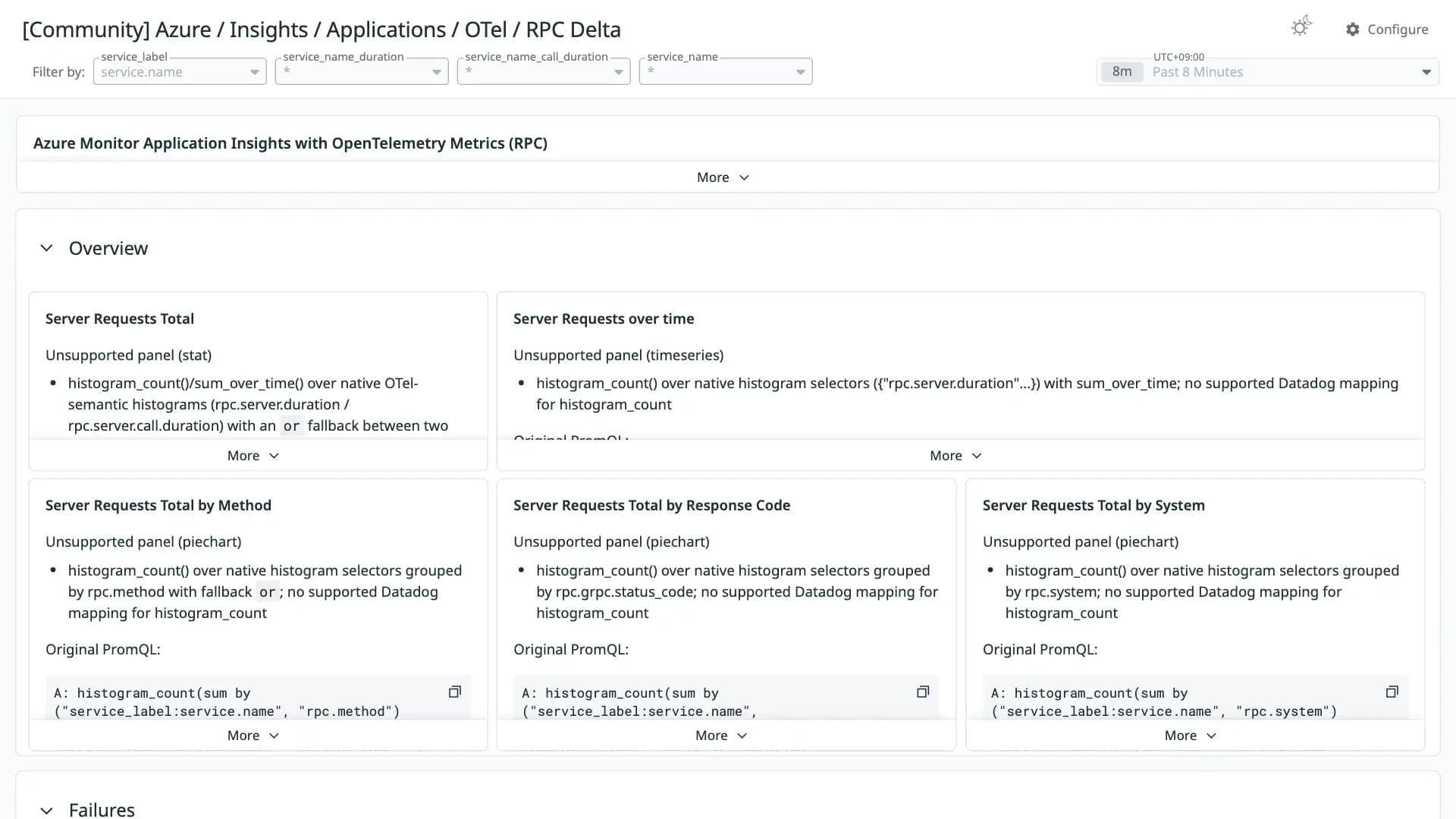
Task: Open the service_name_call_duration filter dropdown
Action: 544,71
